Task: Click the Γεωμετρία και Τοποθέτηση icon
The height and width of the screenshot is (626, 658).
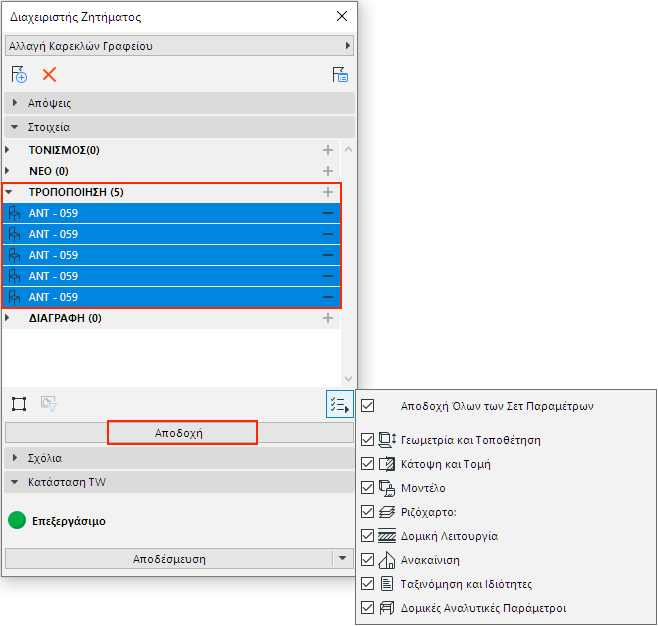Action: [387, 440]
